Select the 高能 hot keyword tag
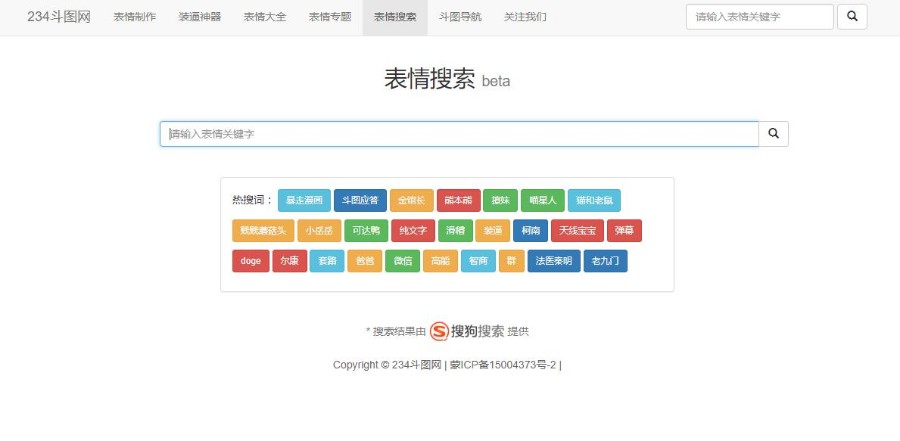 (x=440, y=261)
